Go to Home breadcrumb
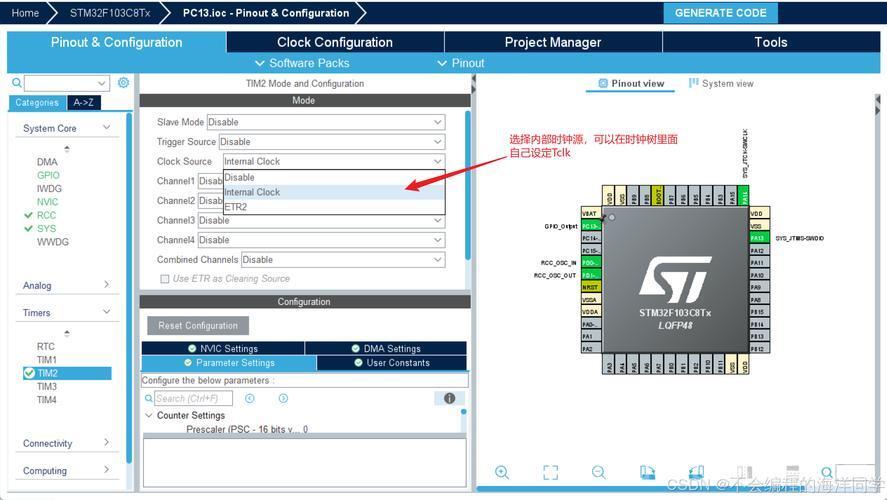 coord(25,13)
